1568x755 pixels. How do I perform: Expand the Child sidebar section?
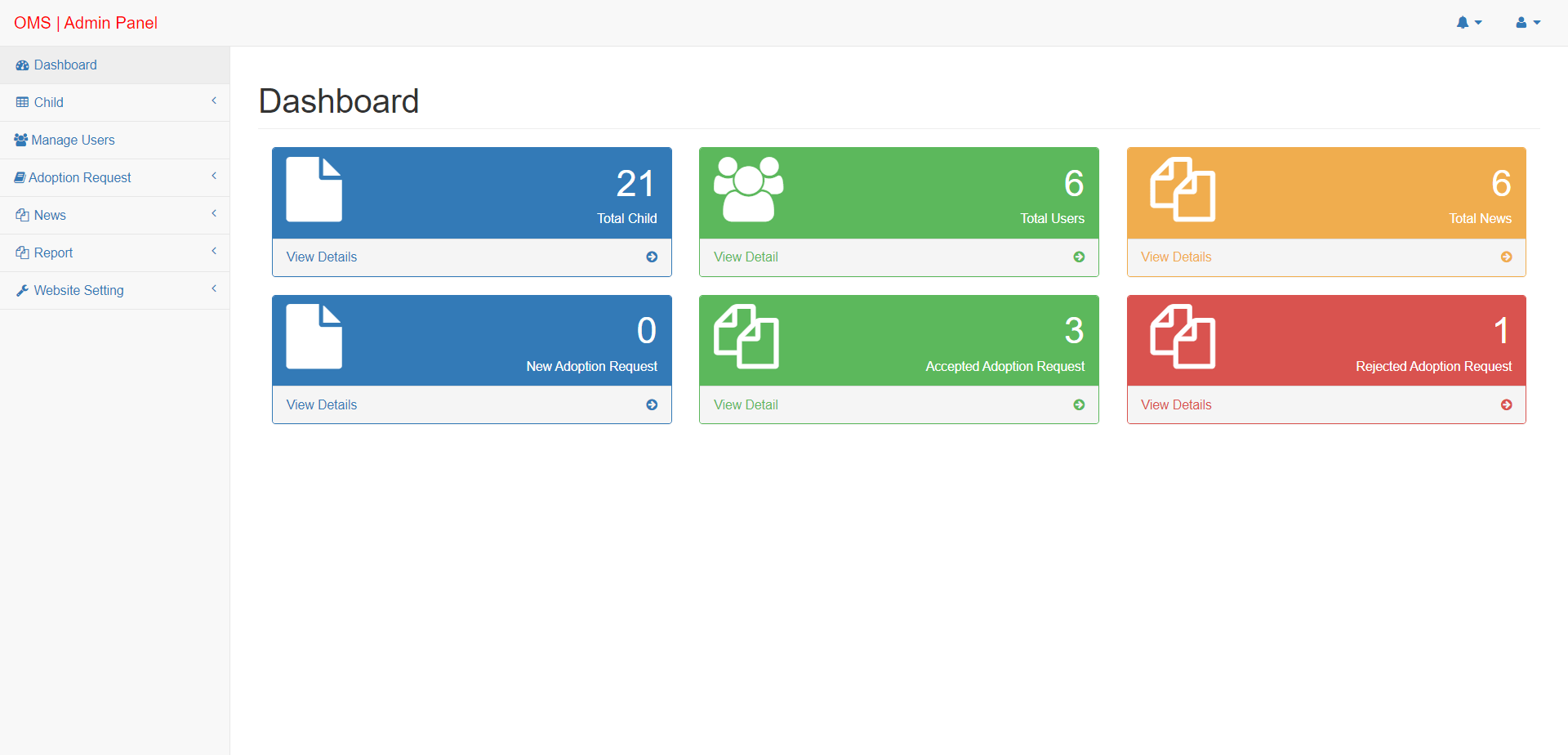[x=214, y=101]
